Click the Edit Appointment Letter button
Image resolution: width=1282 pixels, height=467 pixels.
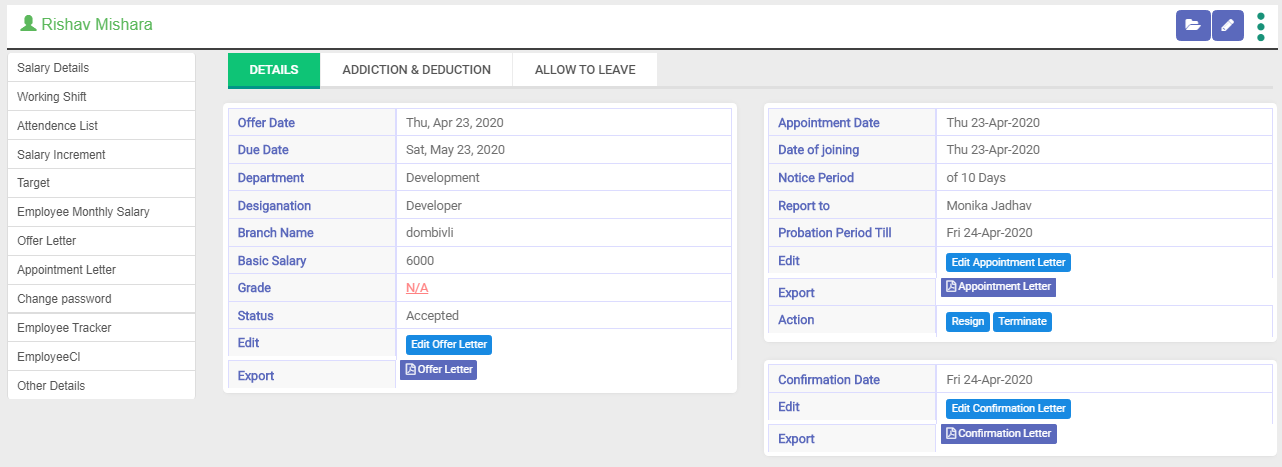(x=1008, y=262)
